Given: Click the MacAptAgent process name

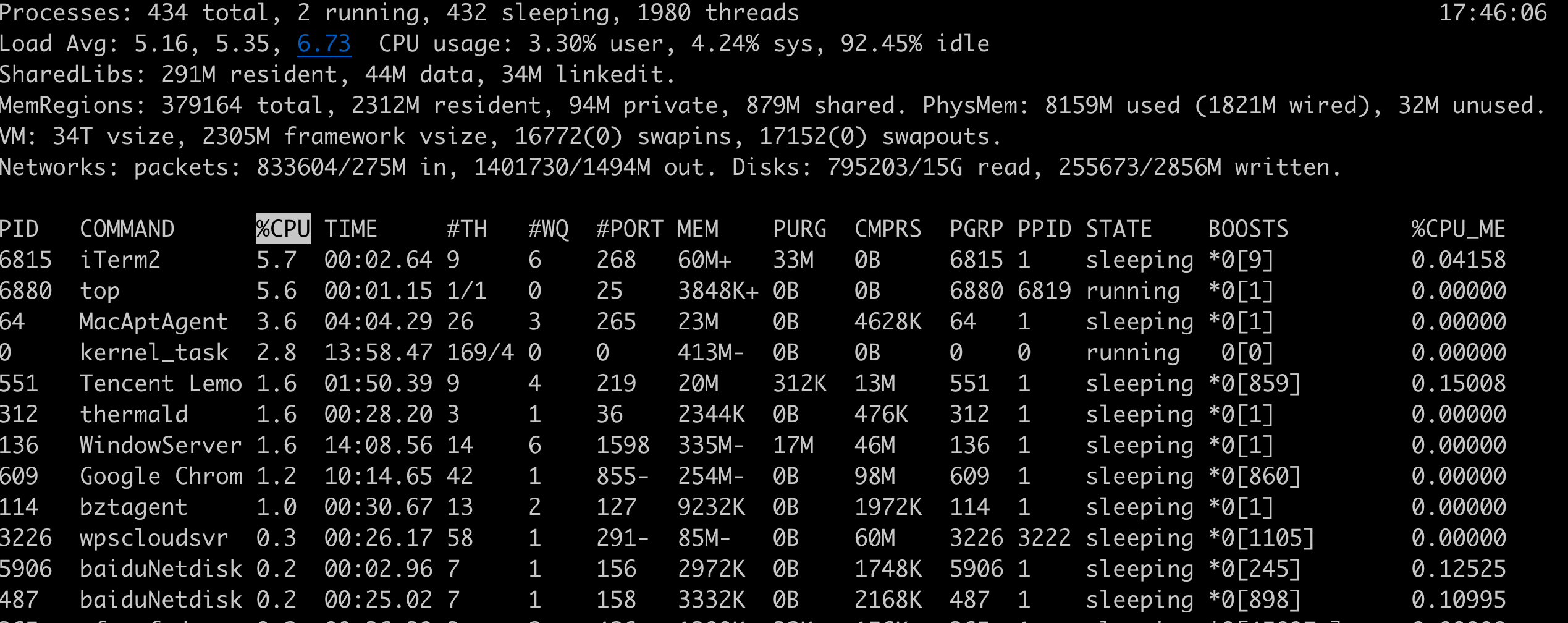Looking at the screenshot, I should (154, 322).
